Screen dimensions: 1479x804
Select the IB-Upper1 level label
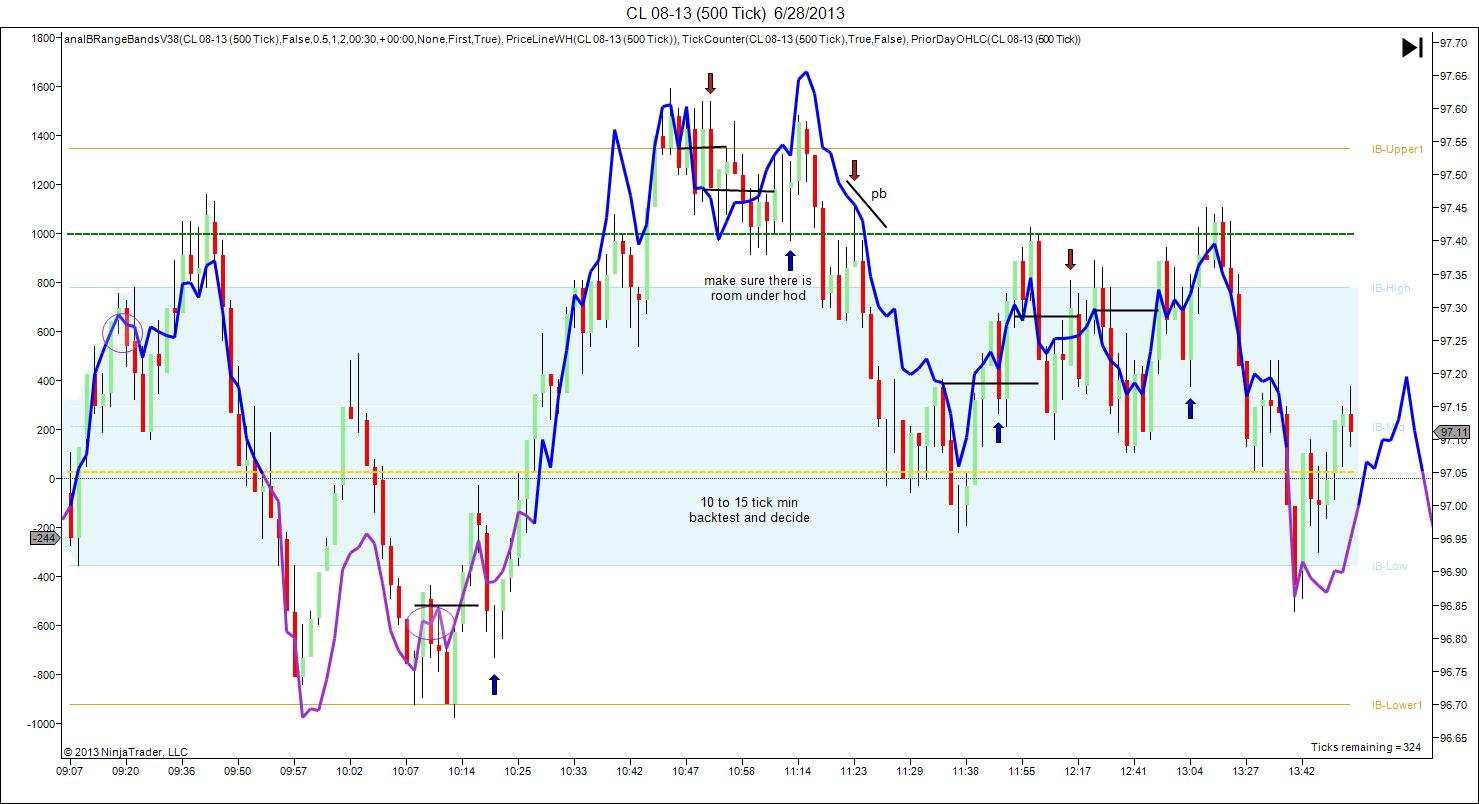point(1397,150)
